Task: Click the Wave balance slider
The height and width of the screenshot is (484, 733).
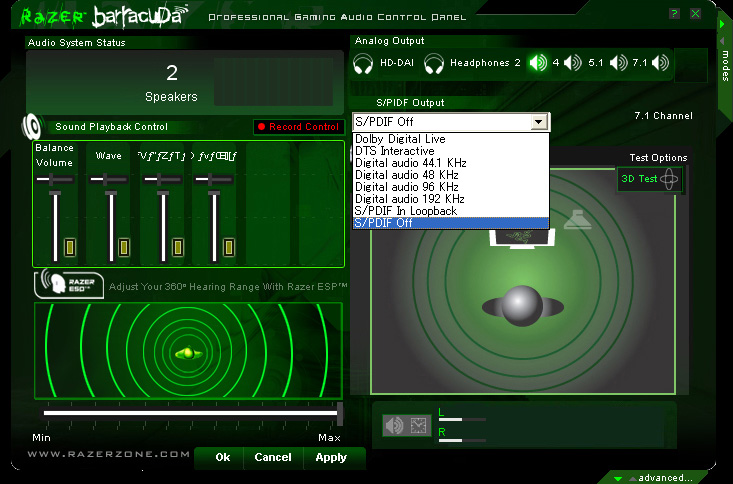Action: [x=108, y=179]
